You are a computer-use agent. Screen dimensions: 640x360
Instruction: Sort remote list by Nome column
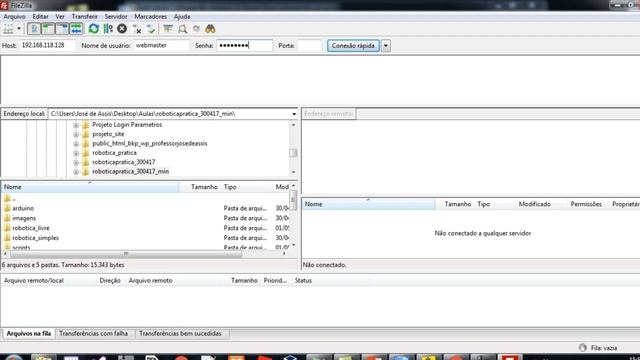pos(369,204)
